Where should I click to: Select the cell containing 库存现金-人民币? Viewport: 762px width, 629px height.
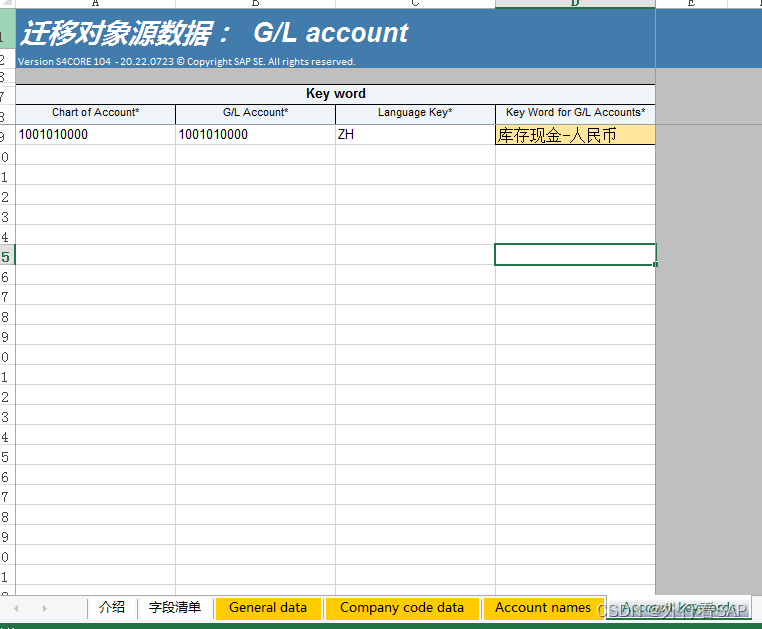pos(575,135)
